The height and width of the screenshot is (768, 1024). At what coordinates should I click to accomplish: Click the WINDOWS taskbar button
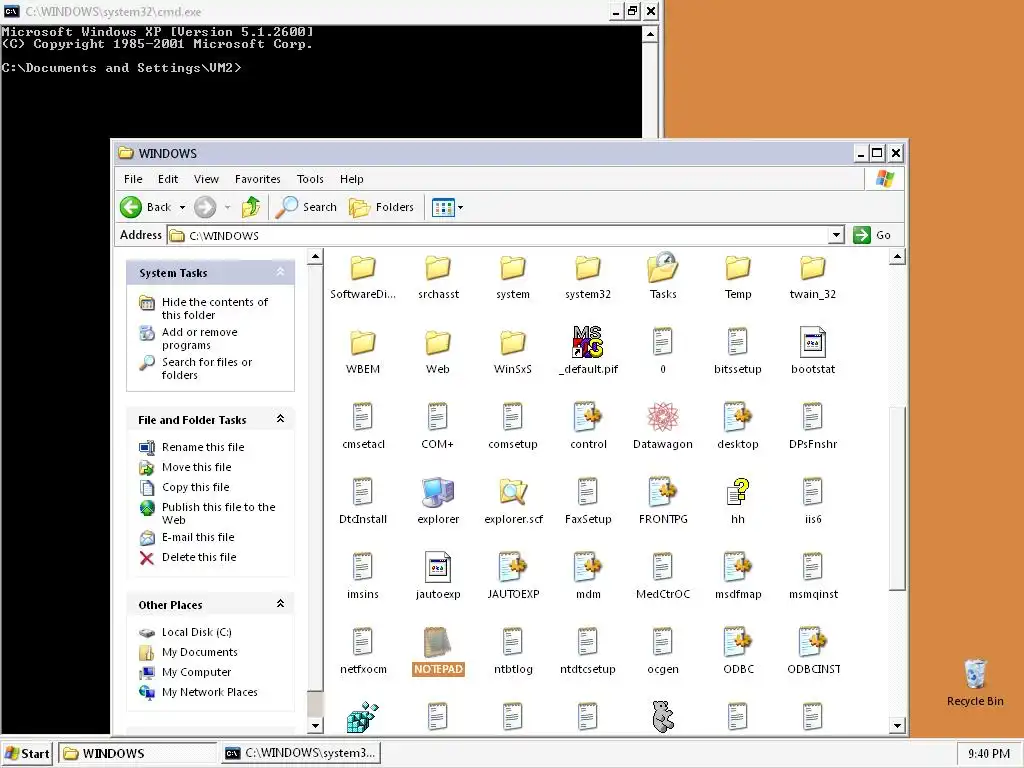pyautogui.click(x=138, y=753)
